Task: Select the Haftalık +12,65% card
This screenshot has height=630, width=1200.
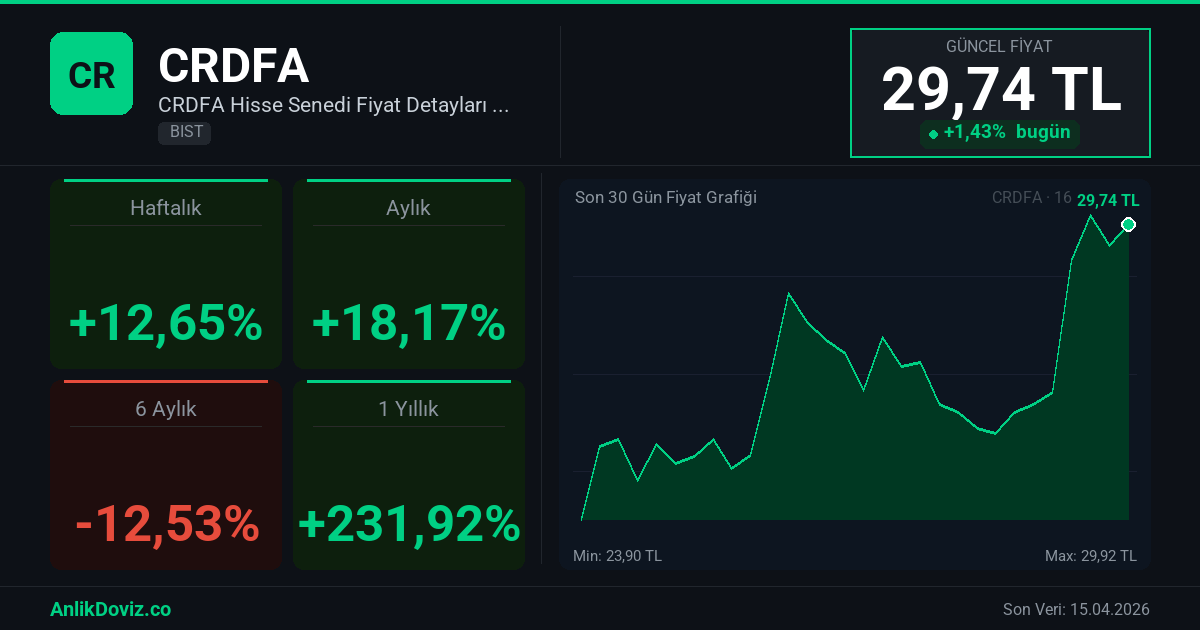Action: coord(166,274)
